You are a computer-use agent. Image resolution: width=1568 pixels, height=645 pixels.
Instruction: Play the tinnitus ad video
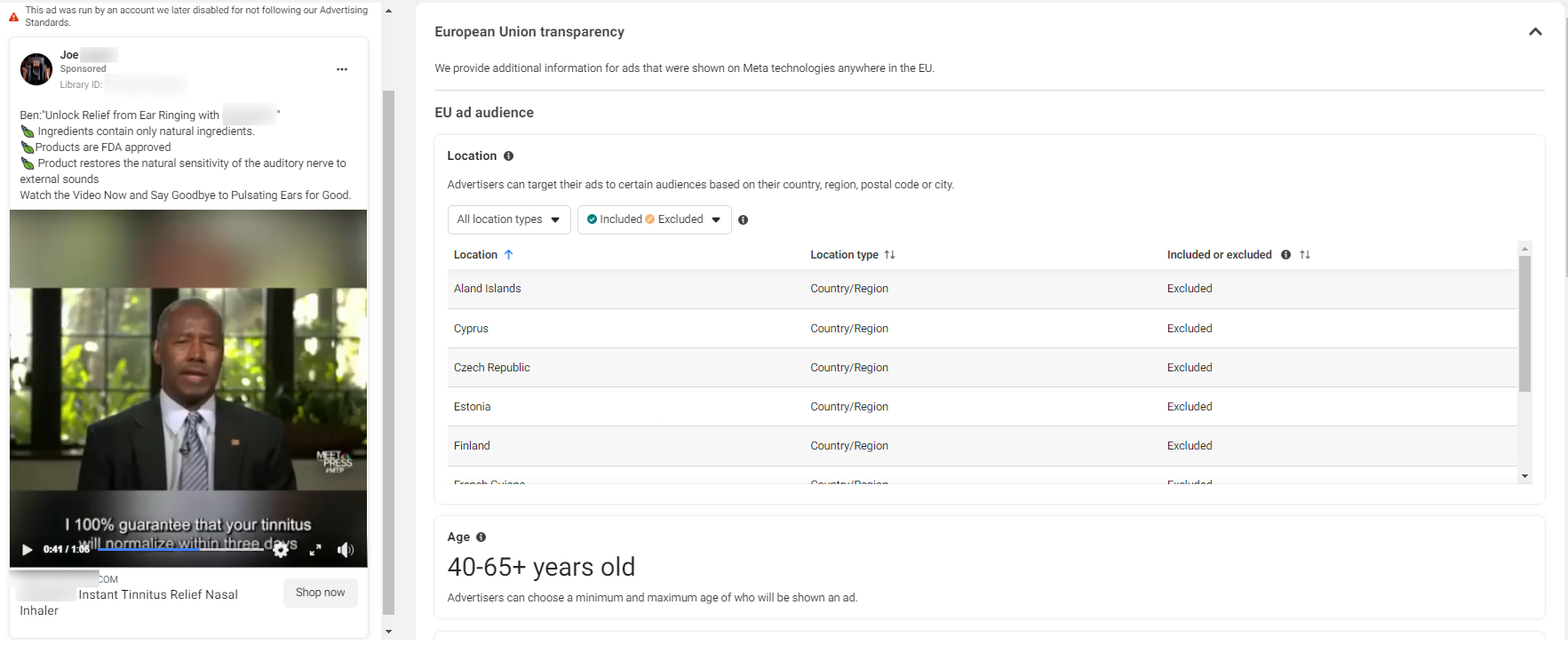tap(27, 550)
